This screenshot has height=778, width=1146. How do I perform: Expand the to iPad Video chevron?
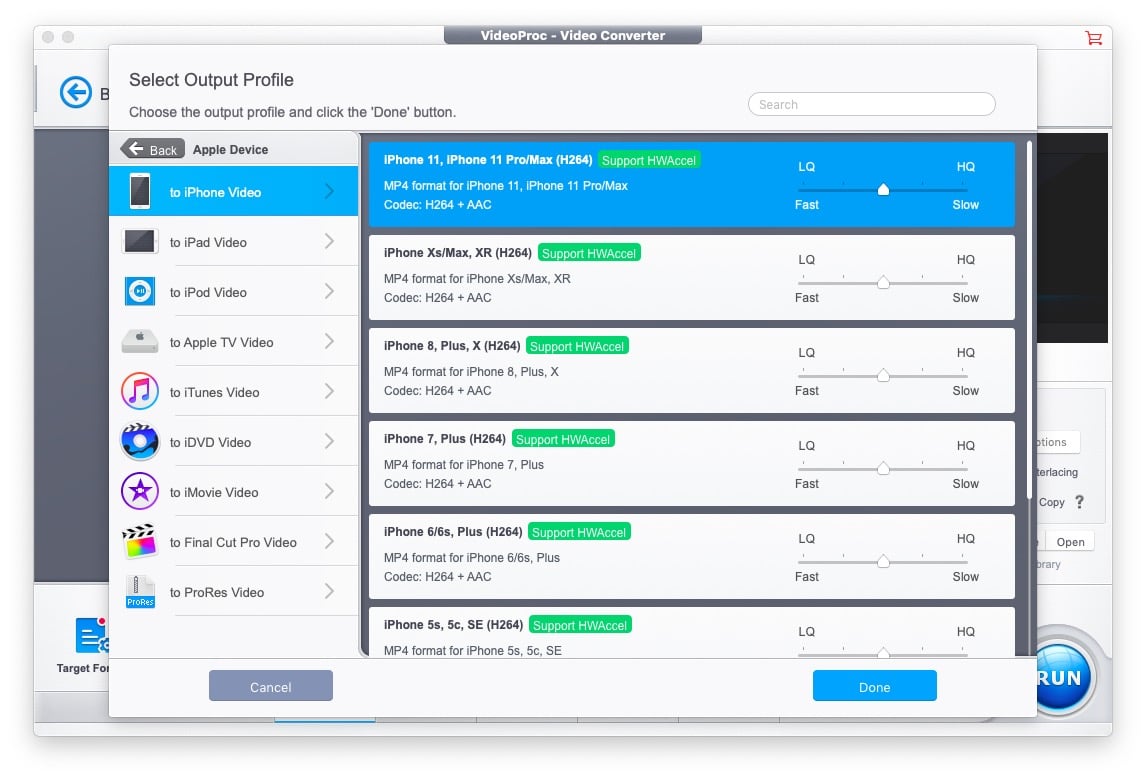[x=330, y=241]
